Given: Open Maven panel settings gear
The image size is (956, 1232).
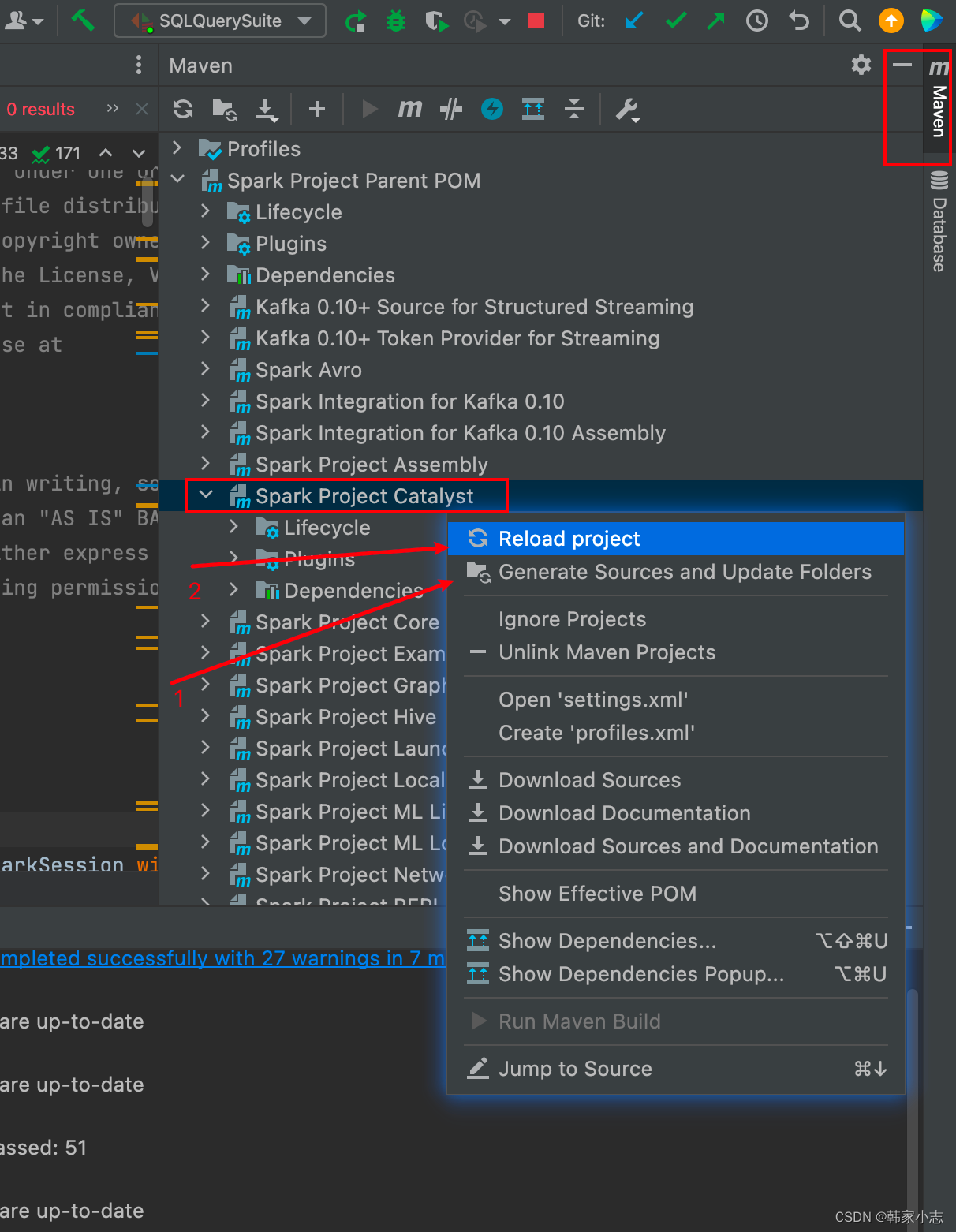Looking at the screenshot, I should click(861, 65).
